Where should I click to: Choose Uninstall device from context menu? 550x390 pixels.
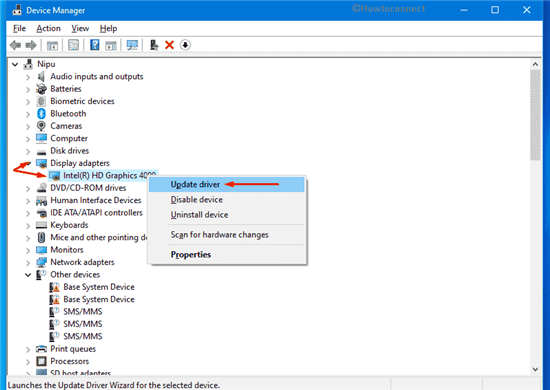227,215
